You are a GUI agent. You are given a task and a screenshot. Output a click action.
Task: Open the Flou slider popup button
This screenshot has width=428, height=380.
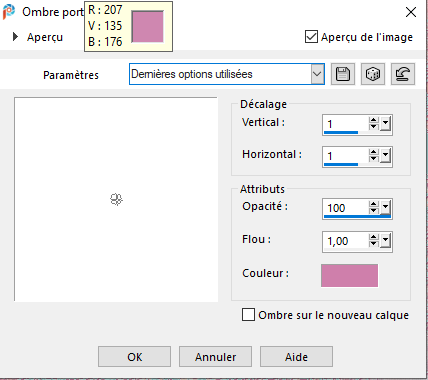click(x=385, y=241)
